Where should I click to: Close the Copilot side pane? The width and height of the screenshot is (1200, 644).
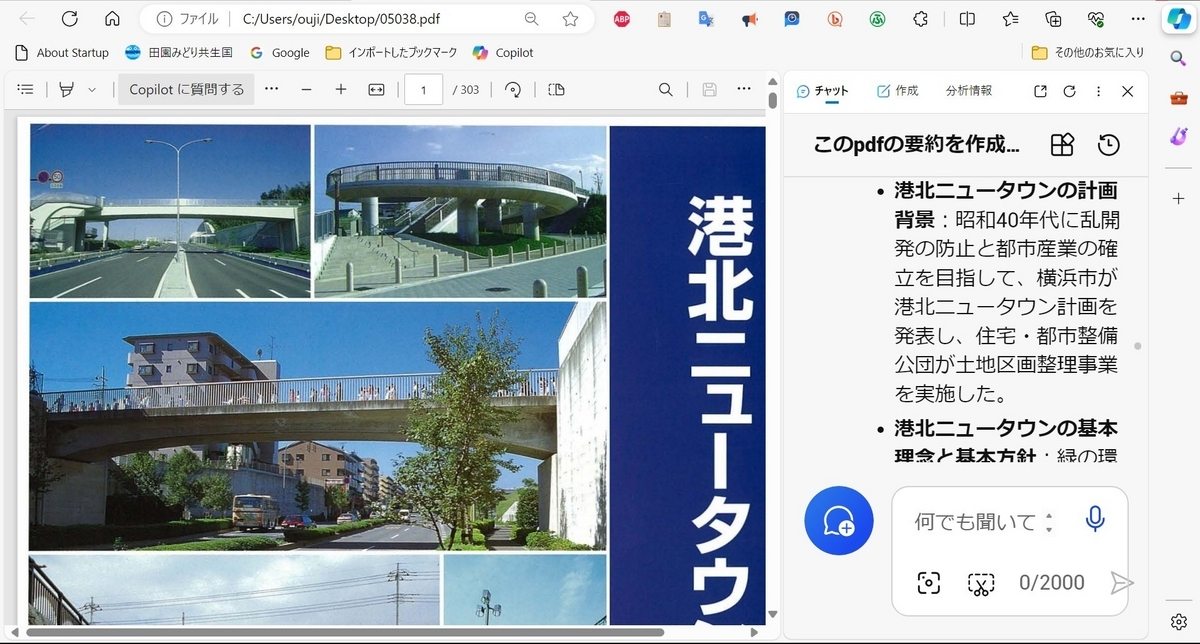(x=1127, y=91)
